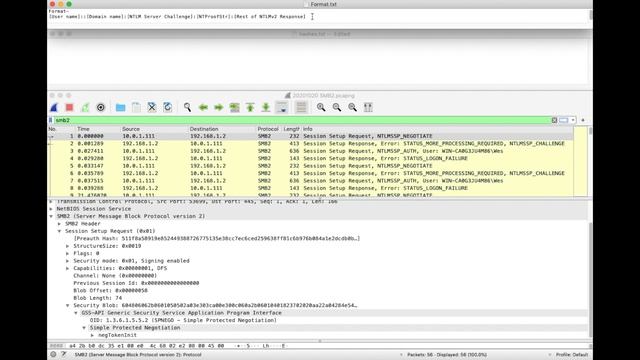Open expert information status bar icon
640x360 pixels.
[53, 355]
